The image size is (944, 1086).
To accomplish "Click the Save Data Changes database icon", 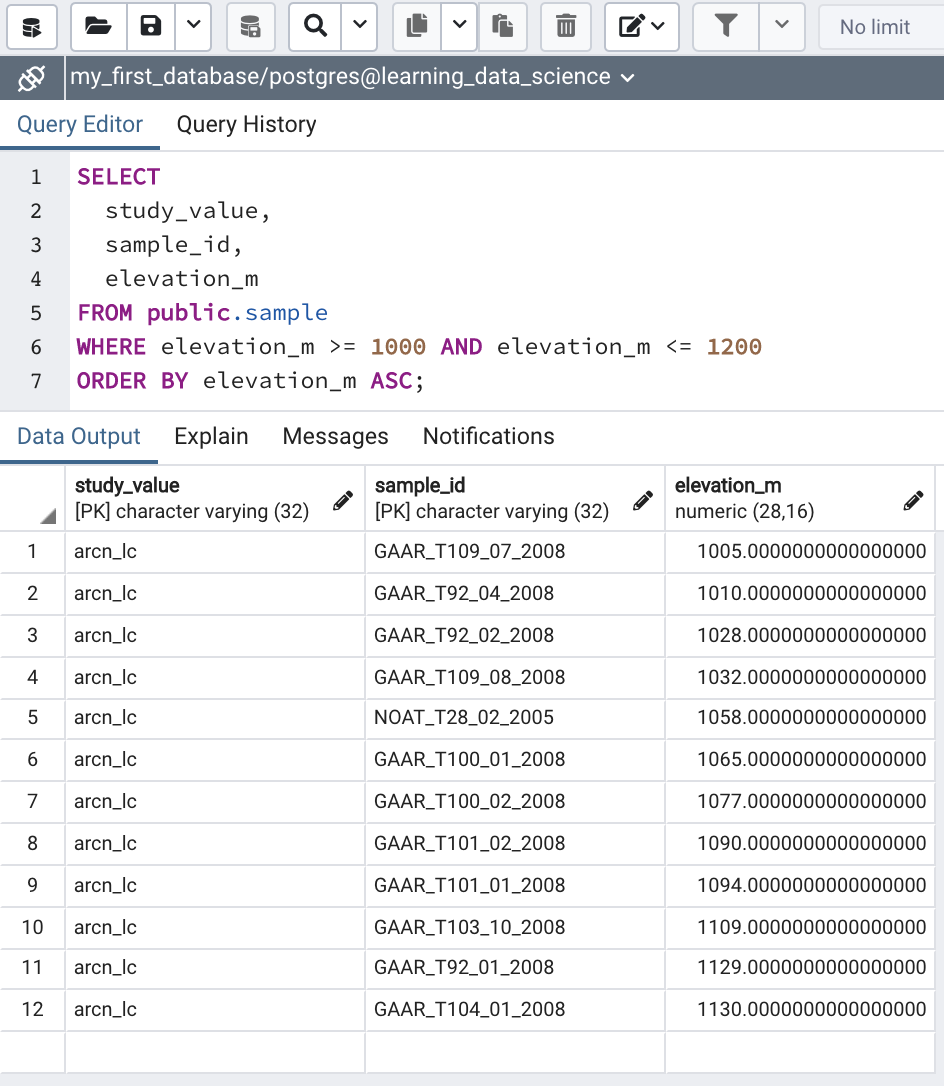I will pyautogui.click(x=251, y=27).
